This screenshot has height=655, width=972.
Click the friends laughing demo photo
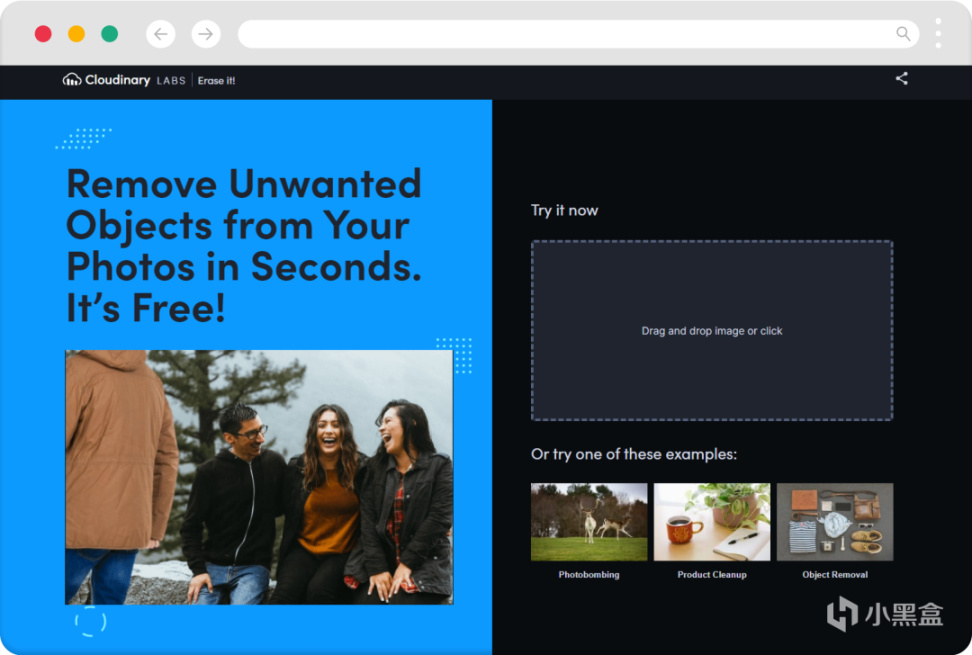(x=259, y=477)
